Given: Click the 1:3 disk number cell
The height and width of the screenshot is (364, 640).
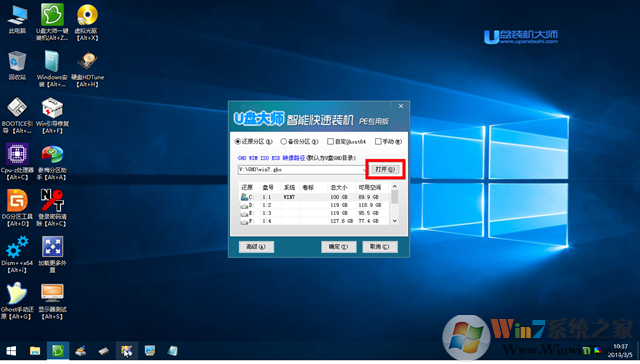Looking at the screenshot, I should pyautogui.click(x=267, y=213).
